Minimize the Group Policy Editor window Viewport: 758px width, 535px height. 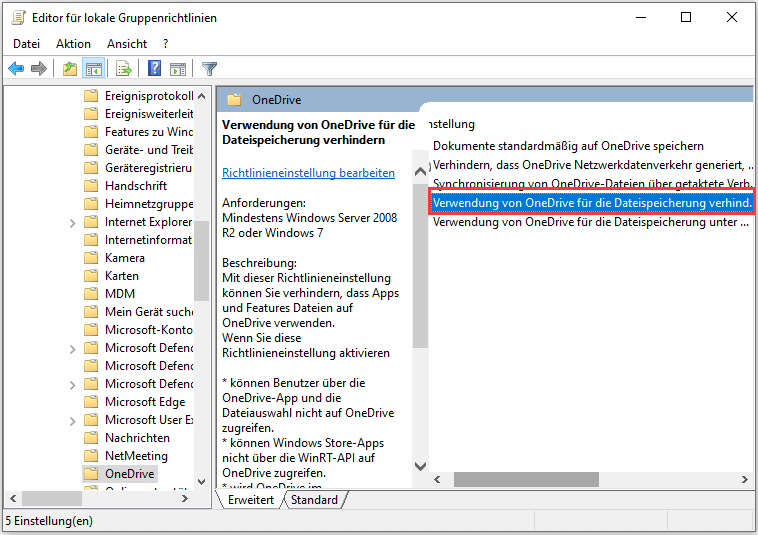tap(641, 17)
